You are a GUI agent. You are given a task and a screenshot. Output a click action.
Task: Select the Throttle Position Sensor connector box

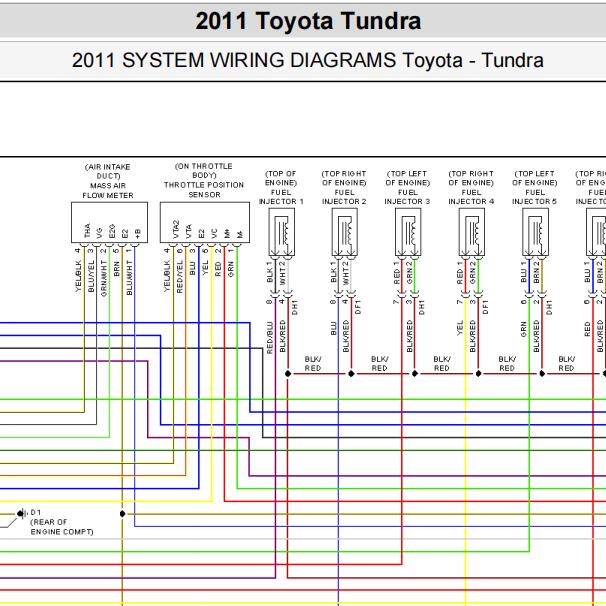(x=205, y=223)
